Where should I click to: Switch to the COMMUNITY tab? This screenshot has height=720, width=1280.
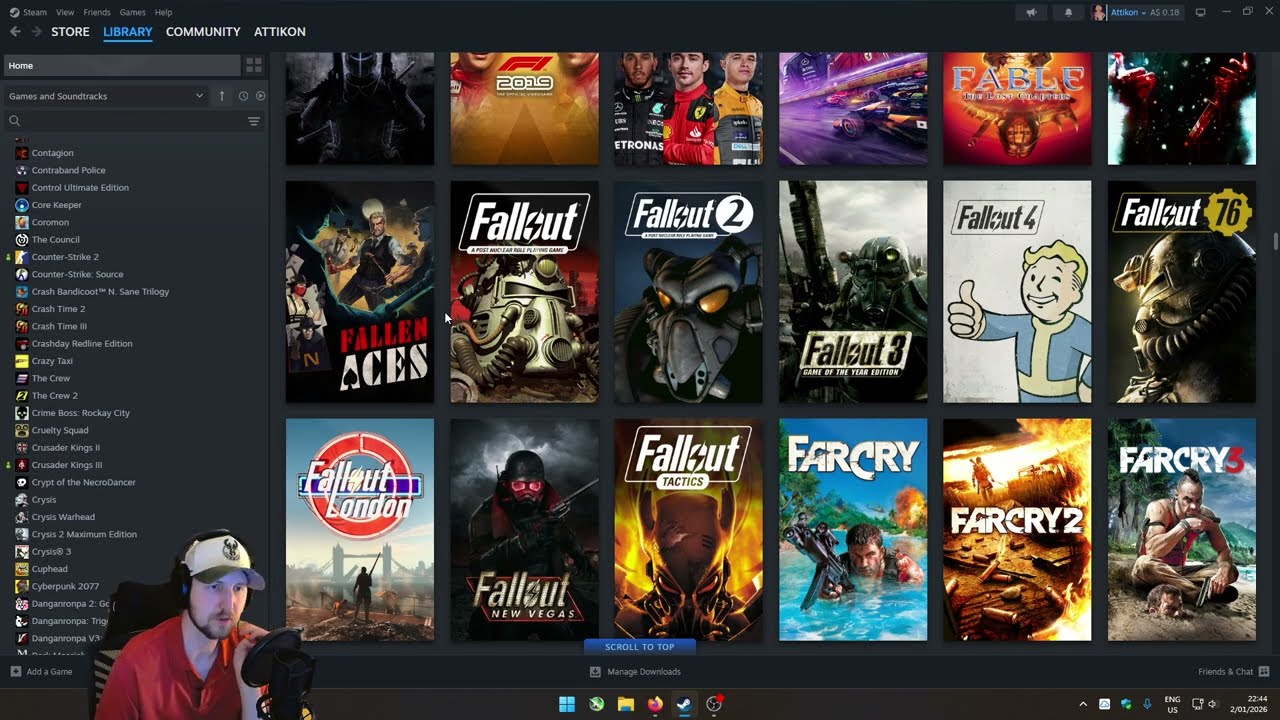203,32
